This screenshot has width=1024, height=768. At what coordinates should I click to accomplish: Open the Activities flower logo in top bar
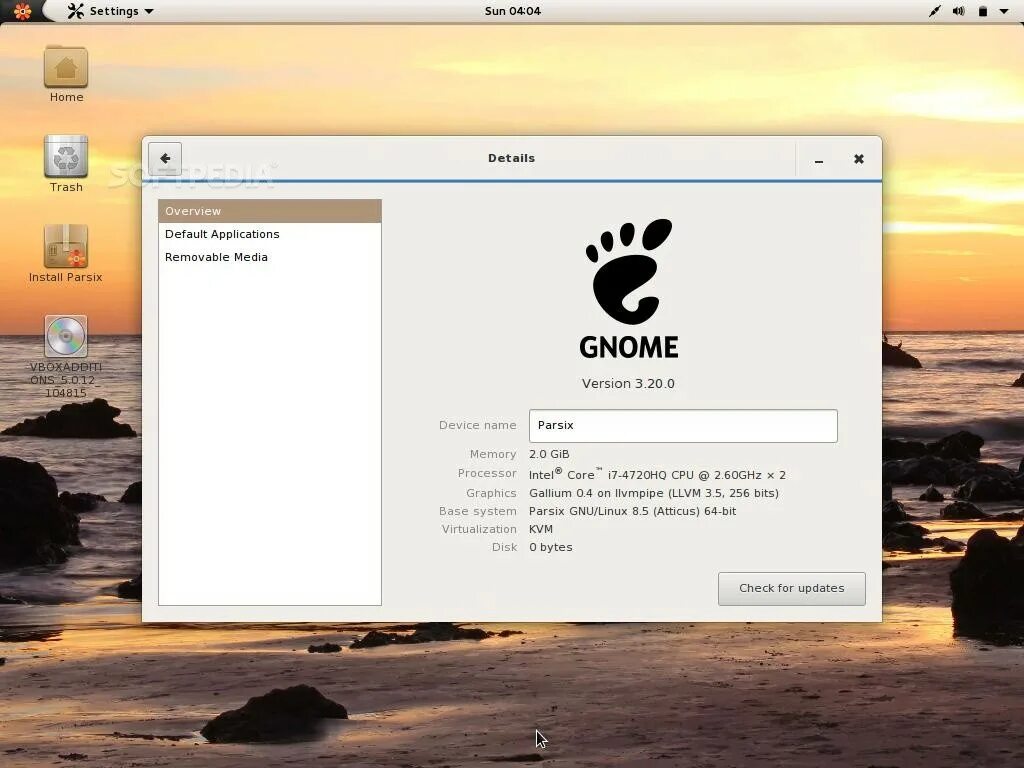pyautogui.click(x=22, y=11)
